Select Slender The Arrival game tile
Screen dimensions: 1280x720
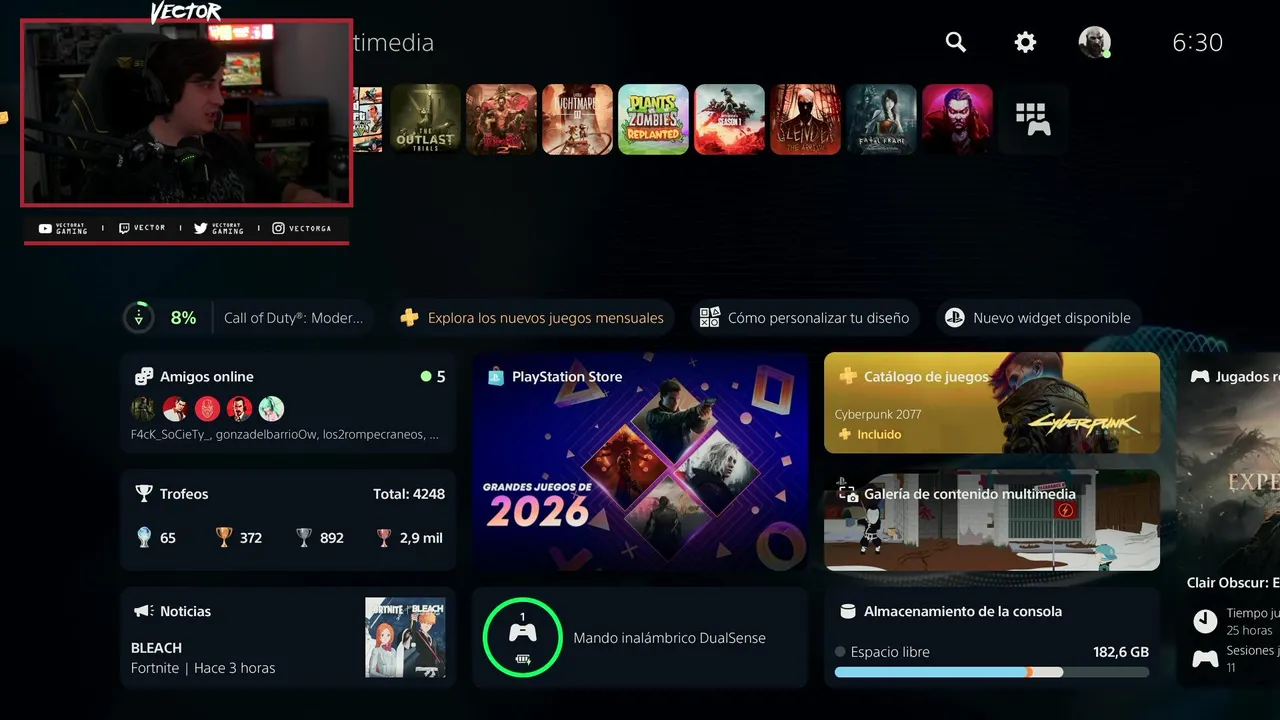[805, 119]
